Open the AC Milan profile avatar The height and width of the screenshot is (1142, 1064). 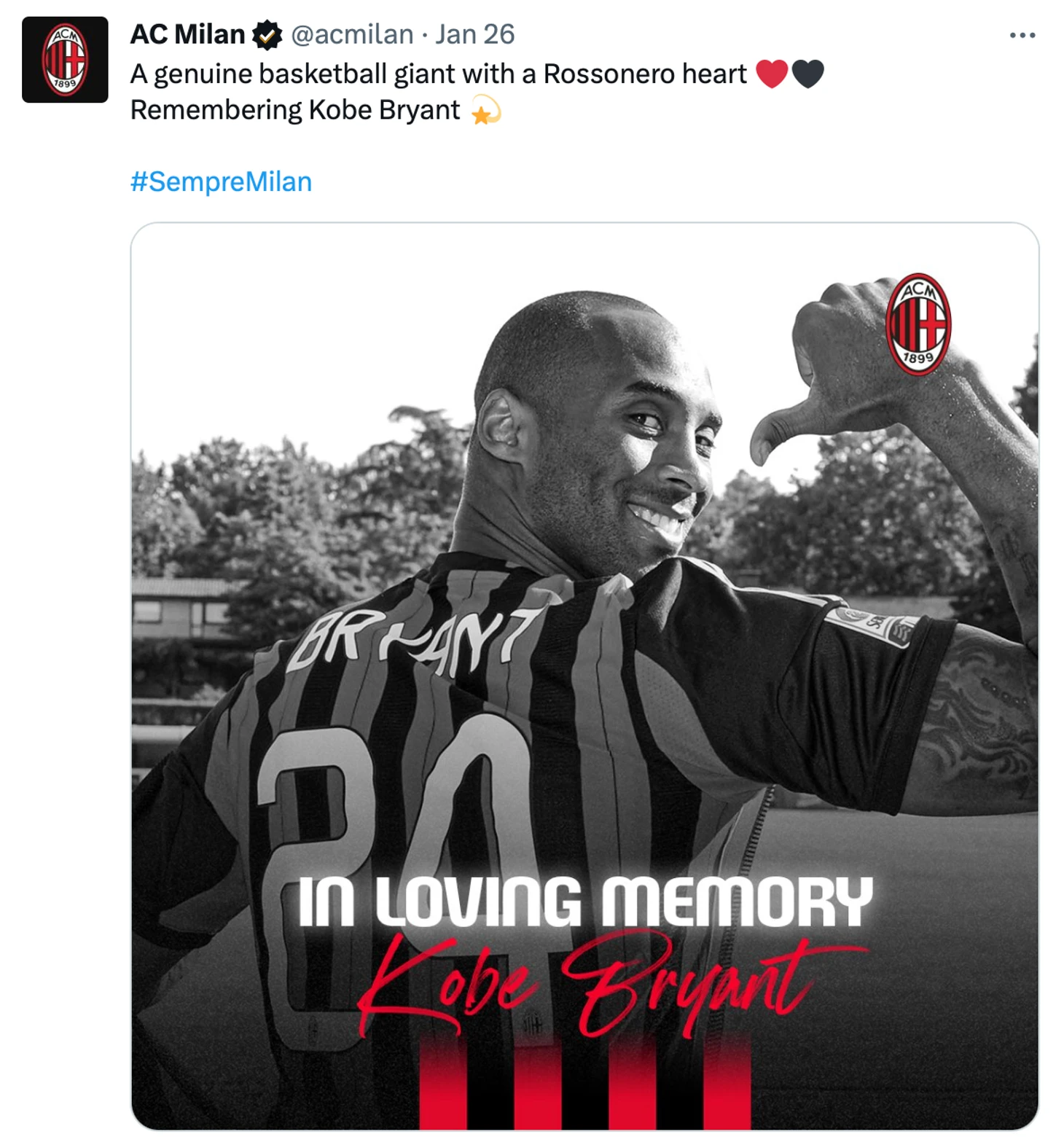pos(65,60)
